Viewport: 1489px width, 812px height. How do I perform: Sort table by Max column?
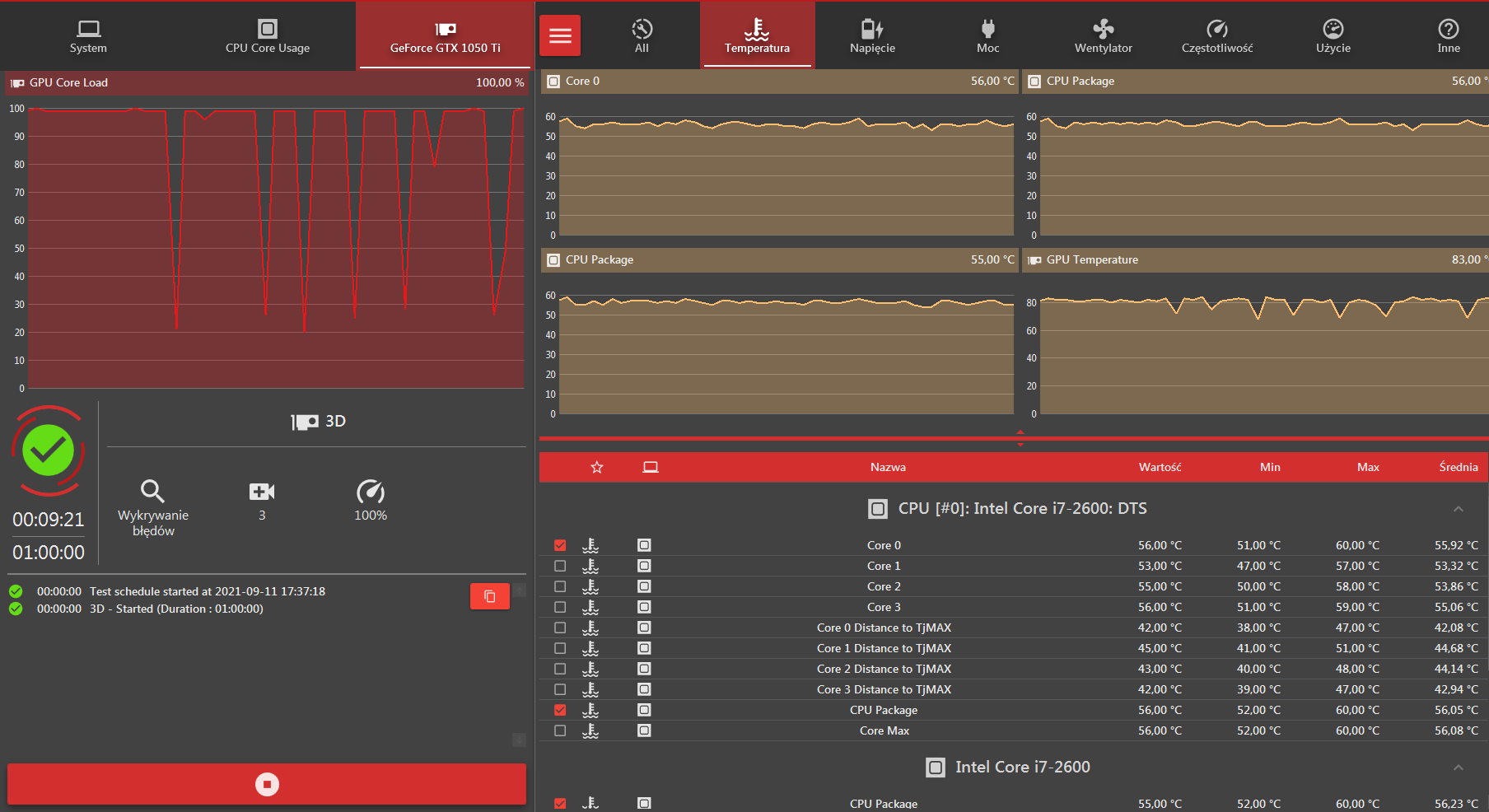(x=1368, y=467)
